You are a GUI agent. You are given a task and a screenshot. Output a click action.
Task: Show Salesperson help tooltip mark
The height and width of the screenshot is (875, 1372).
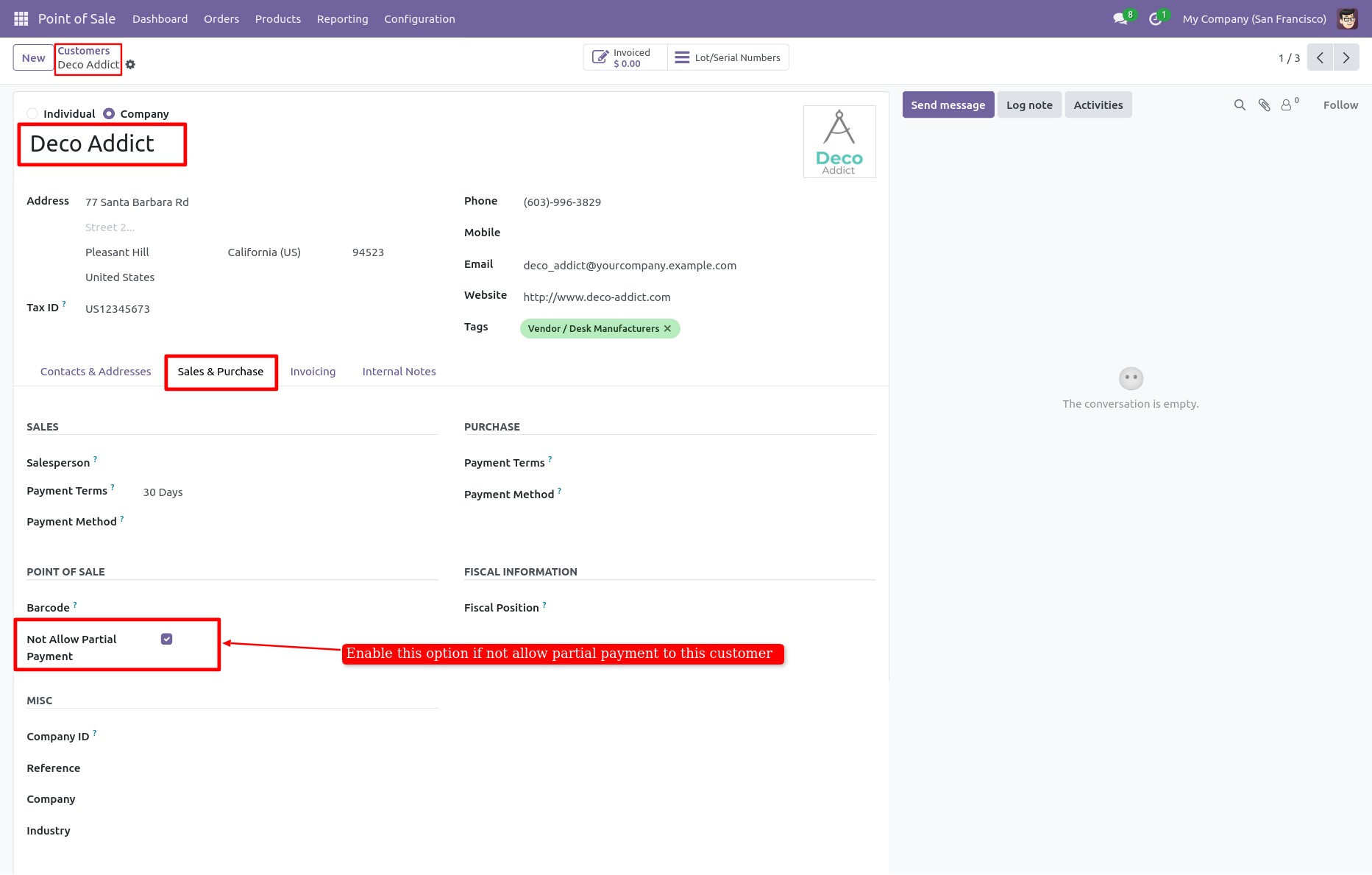(95, 458)
